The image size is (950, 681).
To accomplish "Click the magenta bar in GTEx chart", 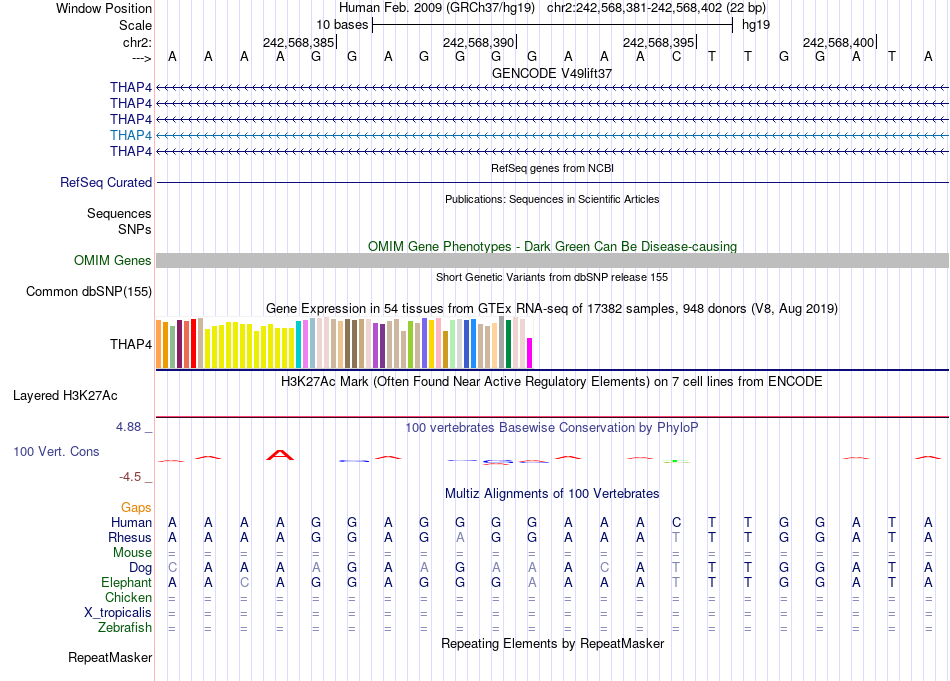I will pyautogui.click(x=530, y=353).
